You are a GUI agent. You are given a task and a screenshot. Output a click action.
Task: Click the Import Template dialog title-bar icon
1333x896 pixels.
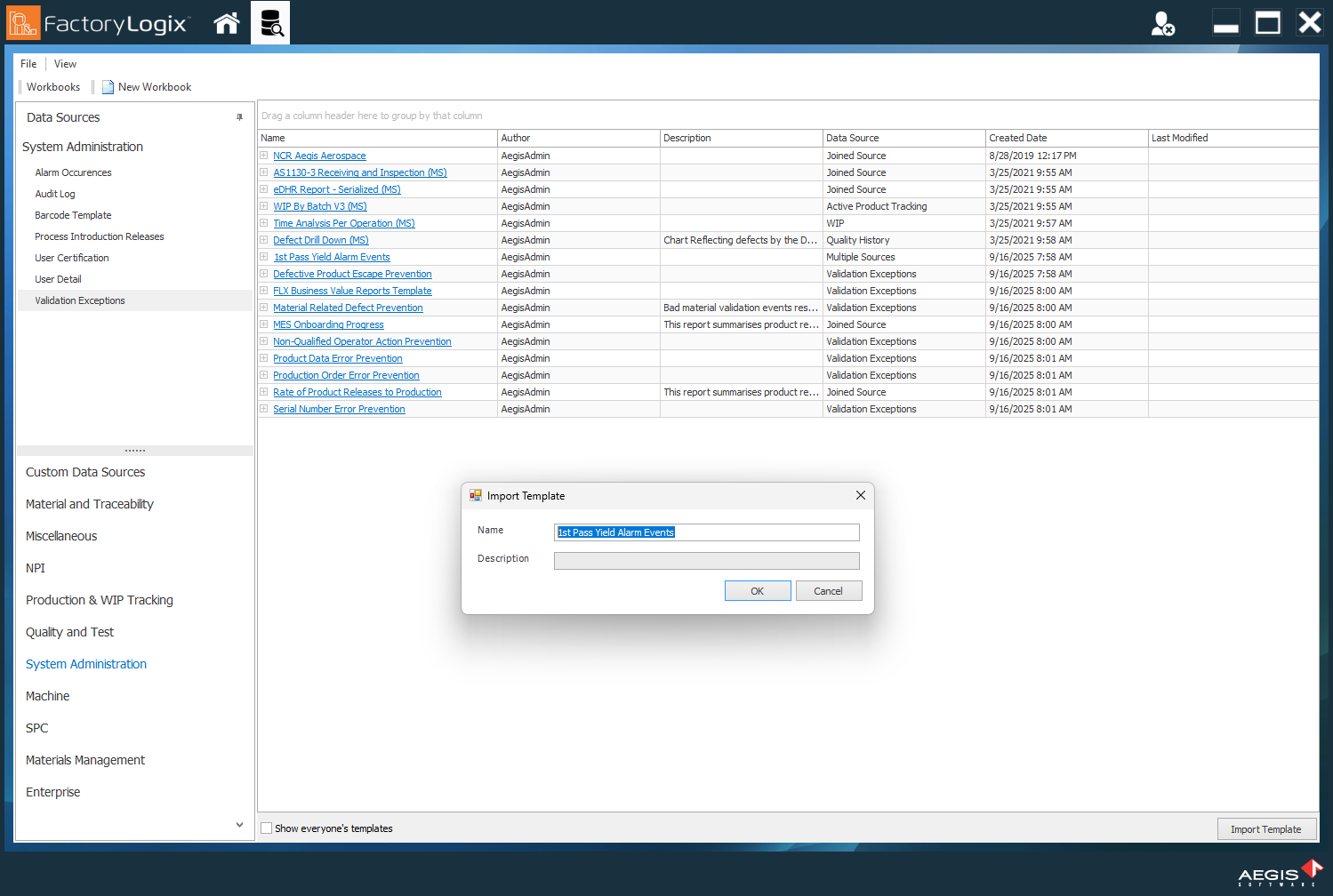(475, 495)
